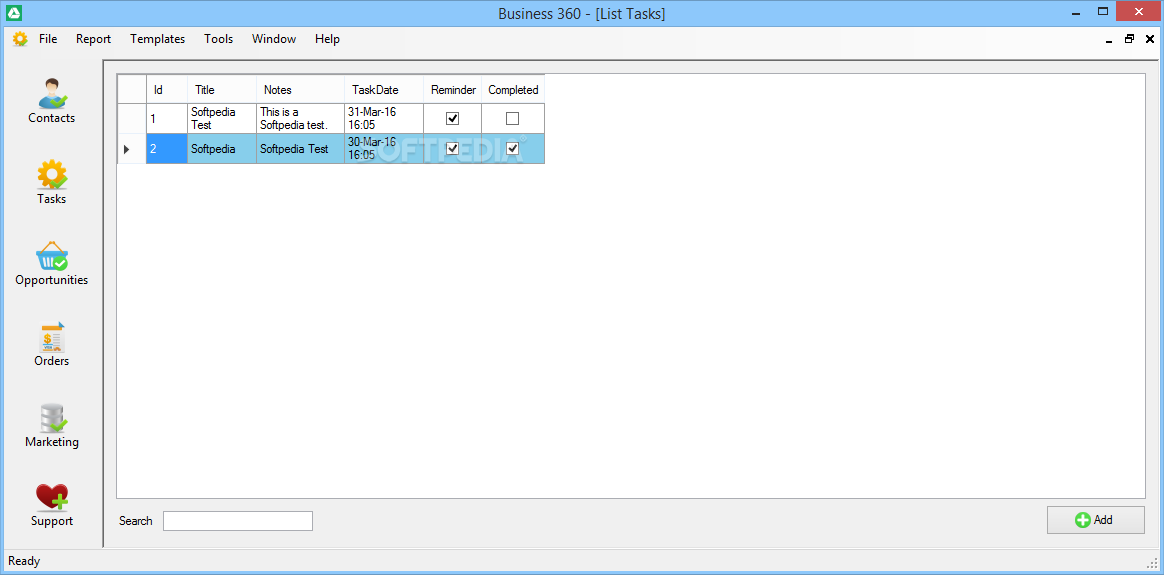Click the status bar resize grip

[x=1151, y=562]
